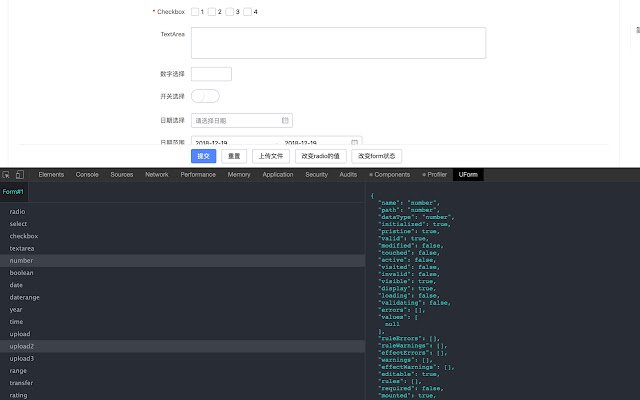Go to the Performance tab
640x400 pixels.
(198, 175)
